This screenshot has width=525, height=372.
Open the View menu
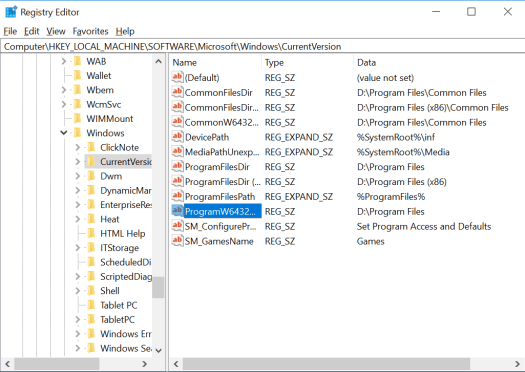[56, 31]
